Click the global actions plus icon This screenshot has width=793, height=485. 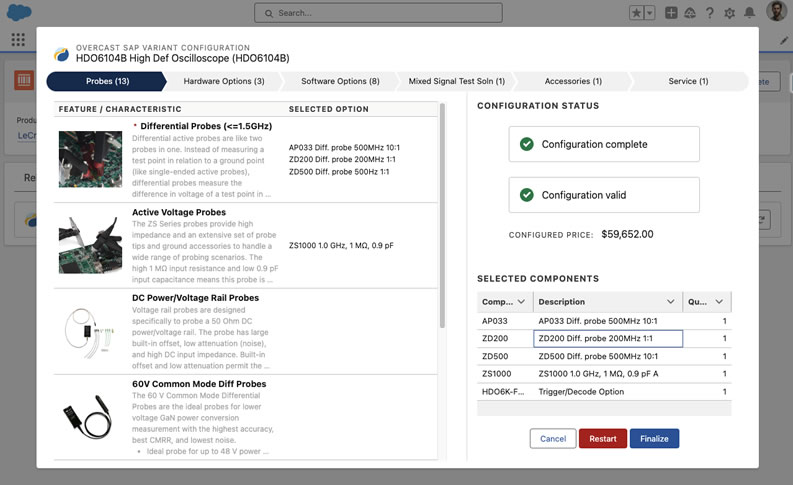(671, 13)
